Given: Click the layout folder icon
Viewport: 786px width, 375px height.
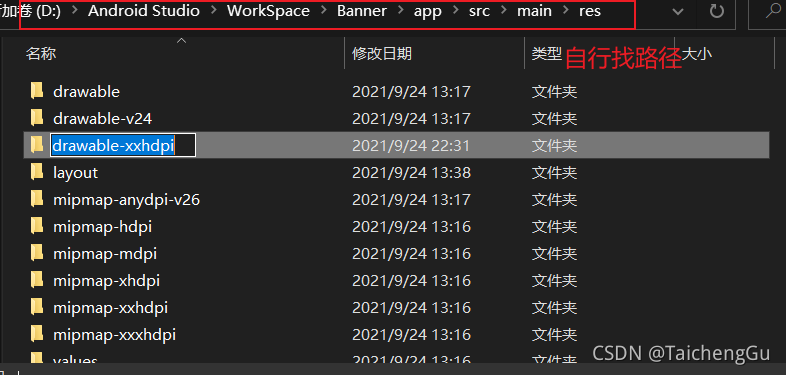Looking at the screenshot, I should tap(37, 172).
